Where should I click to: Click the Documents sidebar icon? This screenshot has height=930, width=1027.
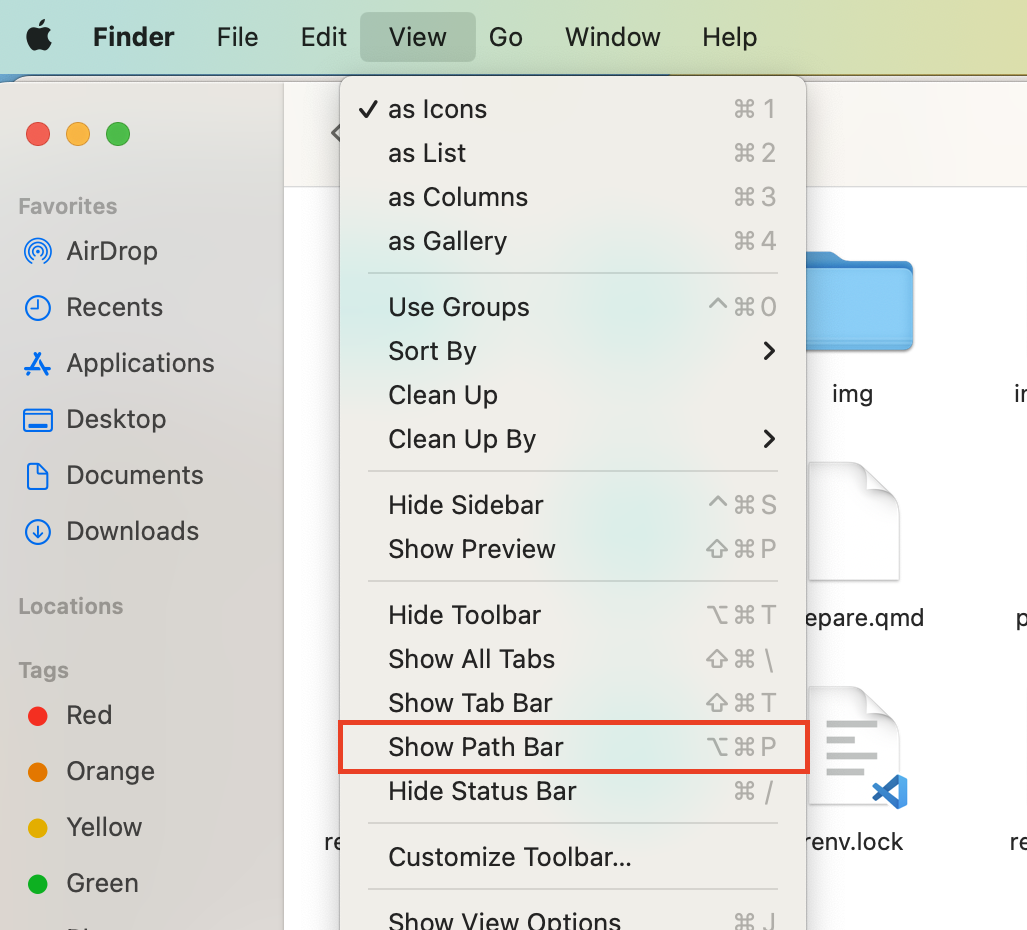click(x=38, y=475)
